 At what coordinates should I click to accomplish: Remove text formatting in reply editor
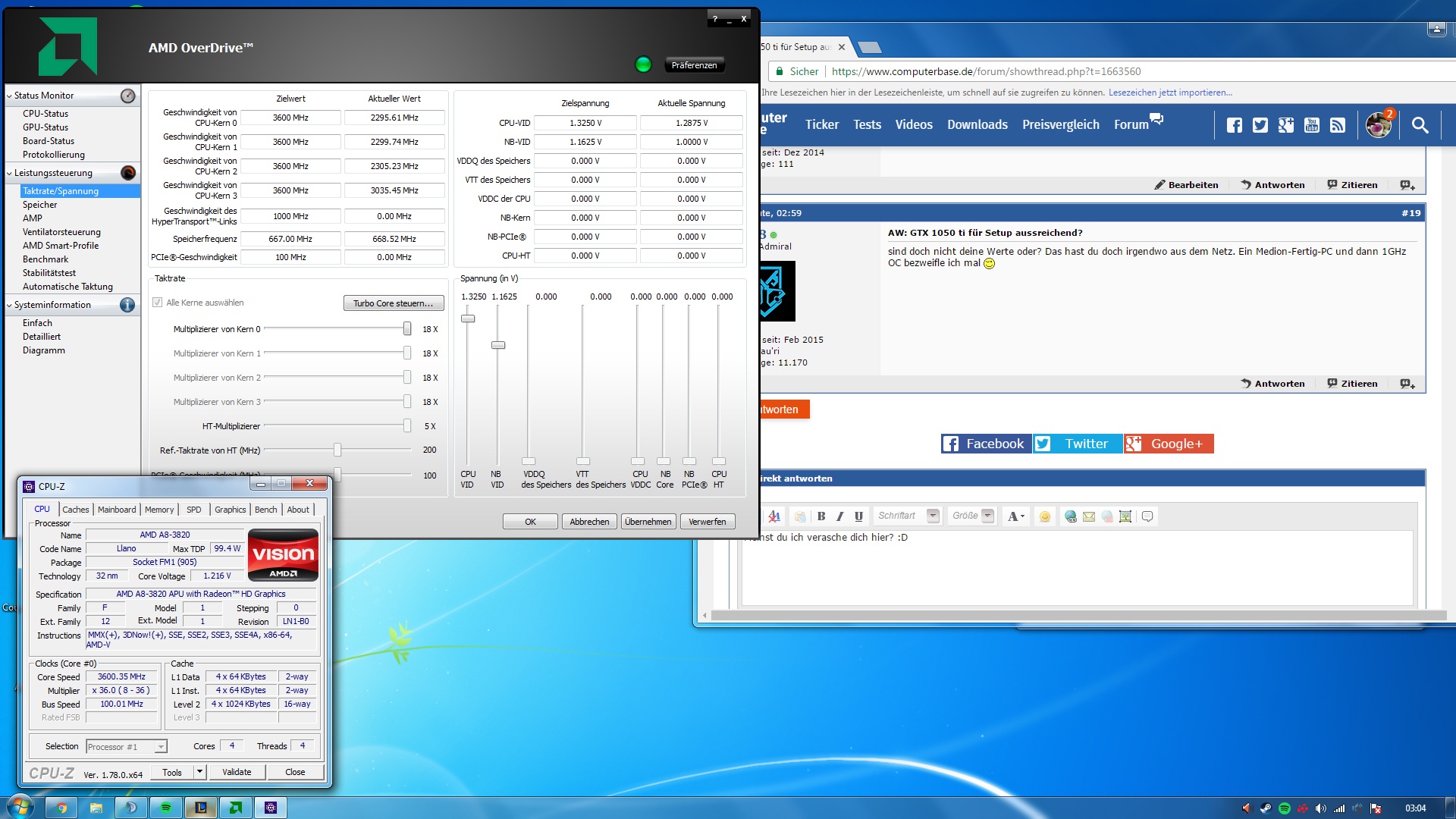[x=774, y=516]
